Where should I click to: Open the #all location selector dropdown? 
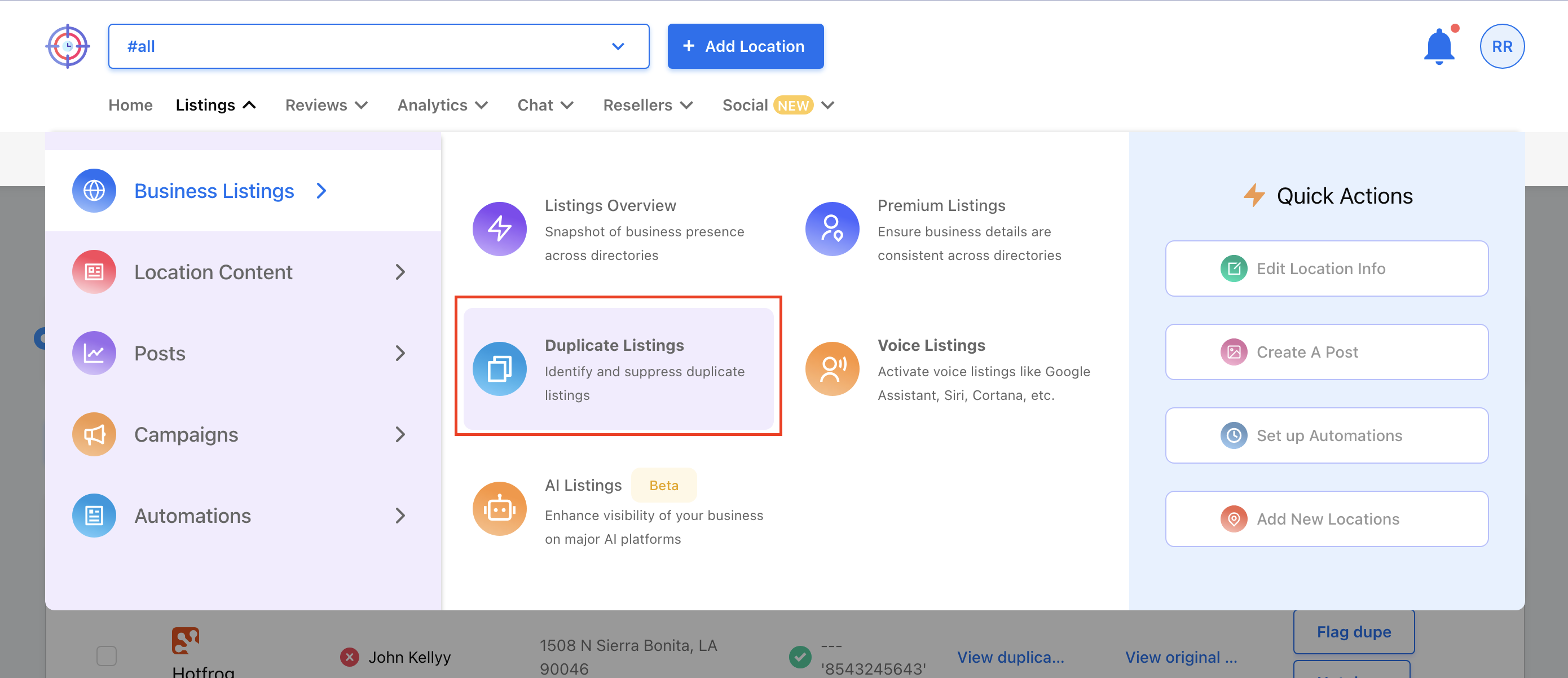(378, 46)
